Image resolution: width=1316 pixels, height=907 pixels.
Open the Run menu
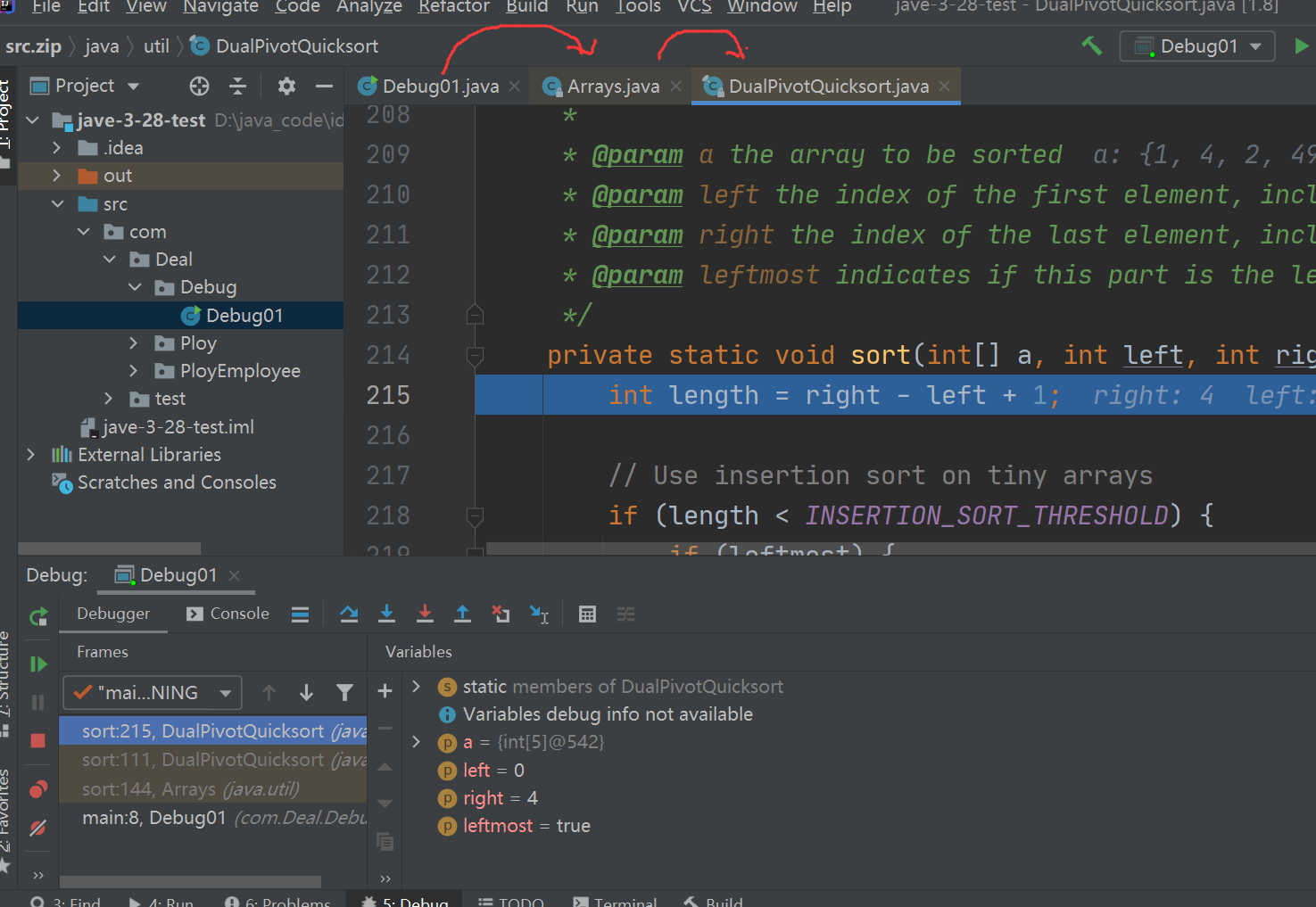coord(582,7)
